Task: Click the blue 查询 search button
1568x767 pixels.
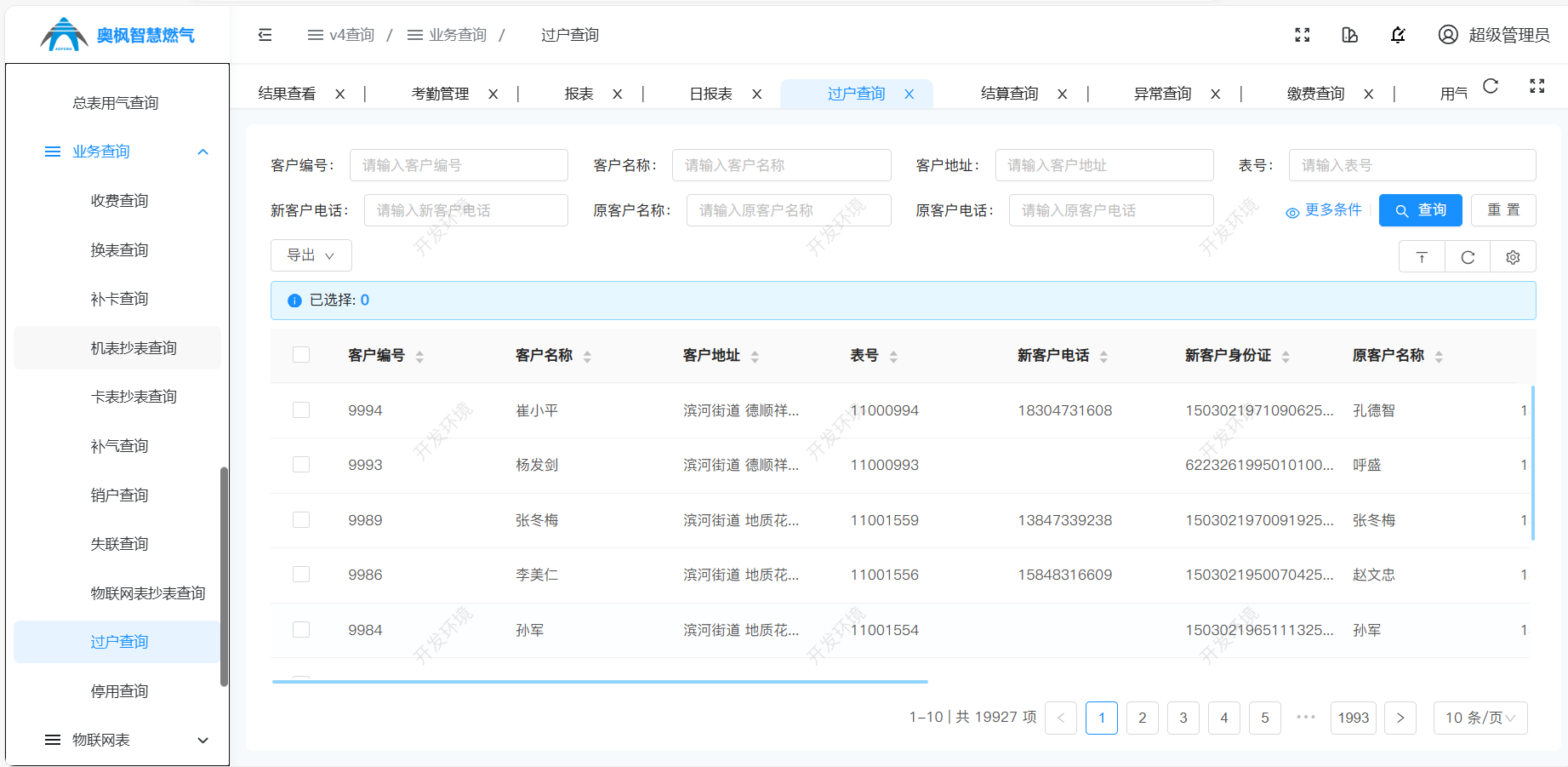Action: click(x=1420, y=210)
